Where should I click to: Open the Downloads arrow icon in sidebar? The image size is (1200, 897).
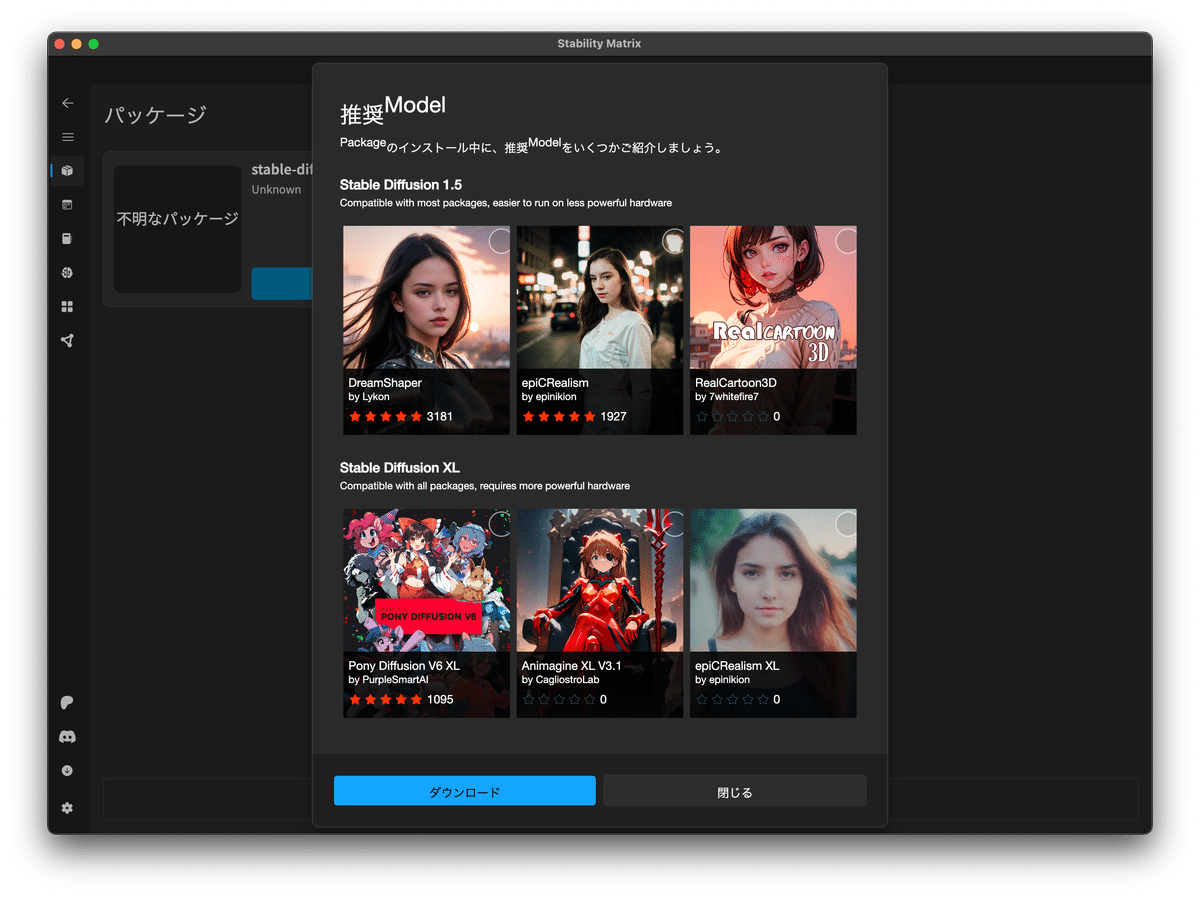(67, 771)
